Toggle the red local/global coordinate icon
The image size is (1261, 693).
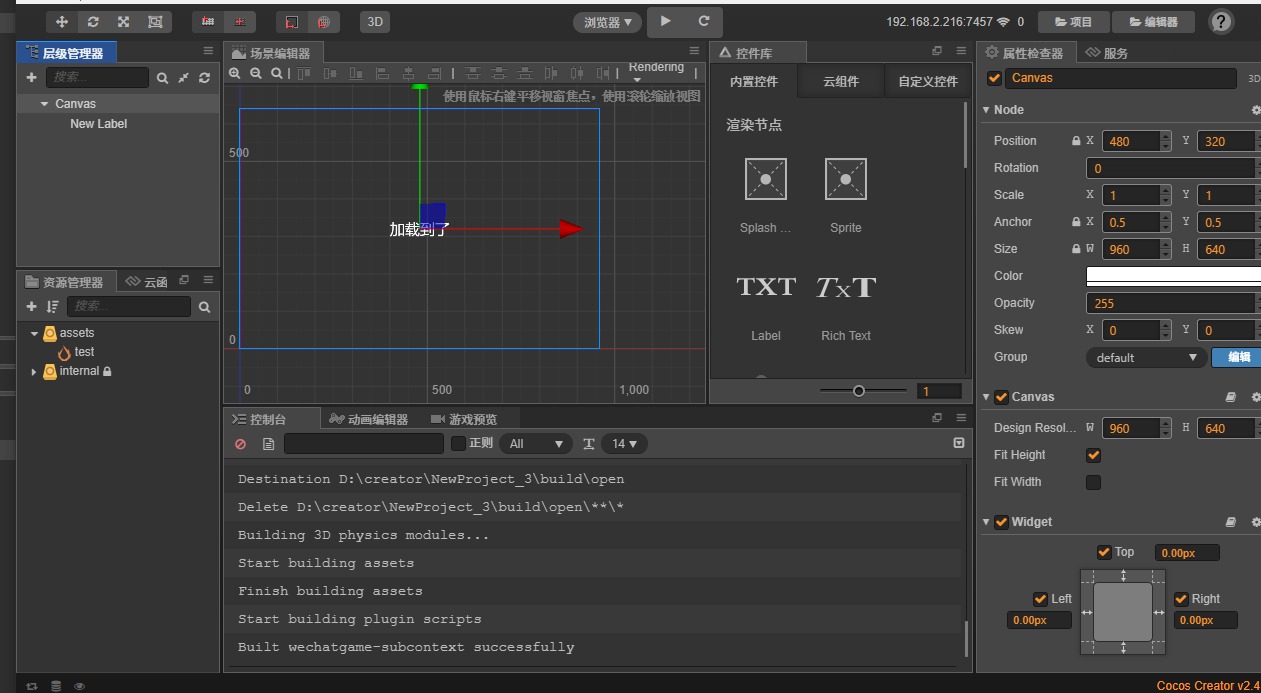[x=292, y=21]
